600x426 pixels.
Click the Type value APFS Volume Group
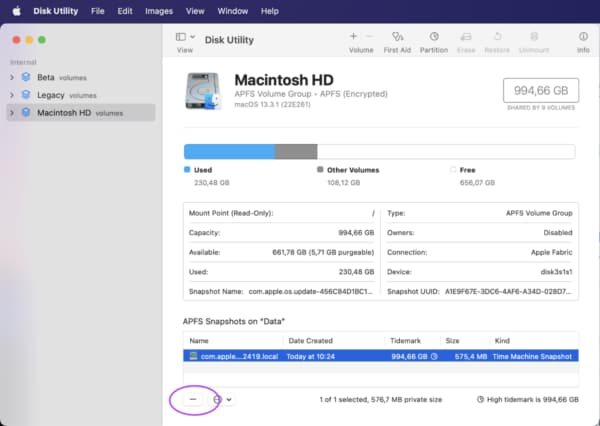click(539, 213)
